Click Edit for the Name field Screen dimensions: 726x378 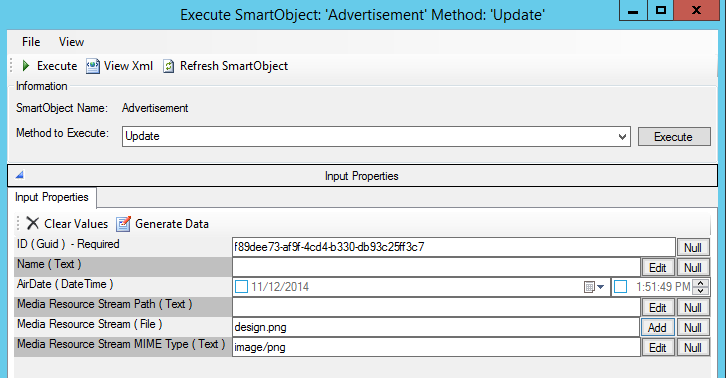click(657, 268)
